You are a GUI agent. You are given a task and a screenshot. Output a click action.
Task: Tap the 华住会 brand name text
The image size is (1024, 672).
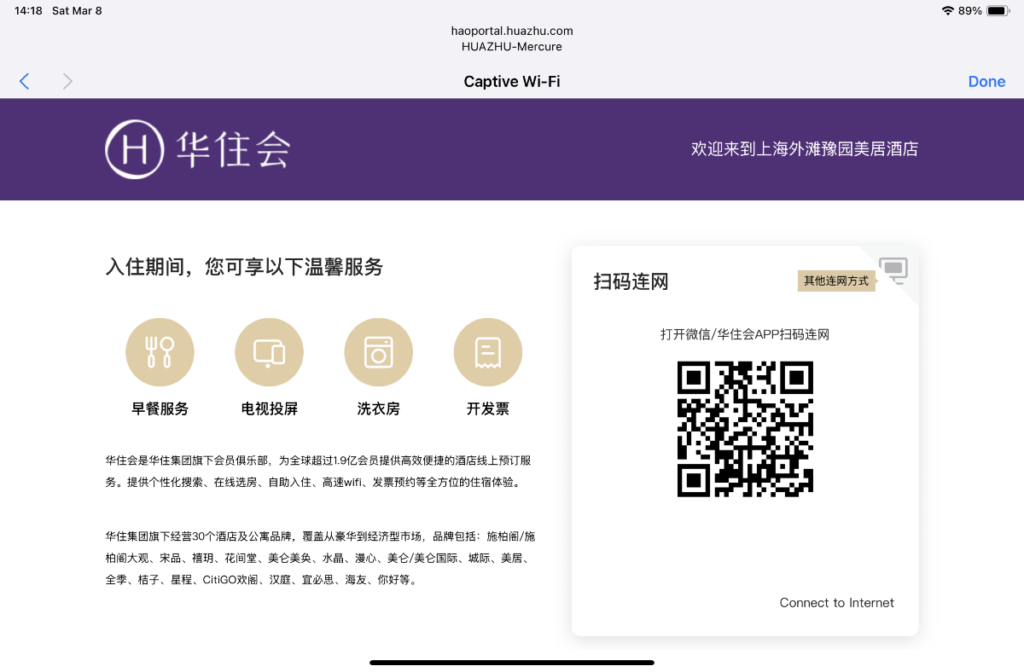[x=233, y=150]
